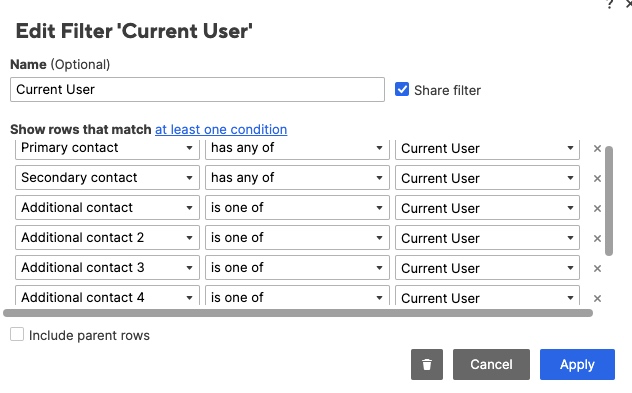Remove the Additional contact condition row
This screenshot has width=632, height=393.
(x=597, y=208)
